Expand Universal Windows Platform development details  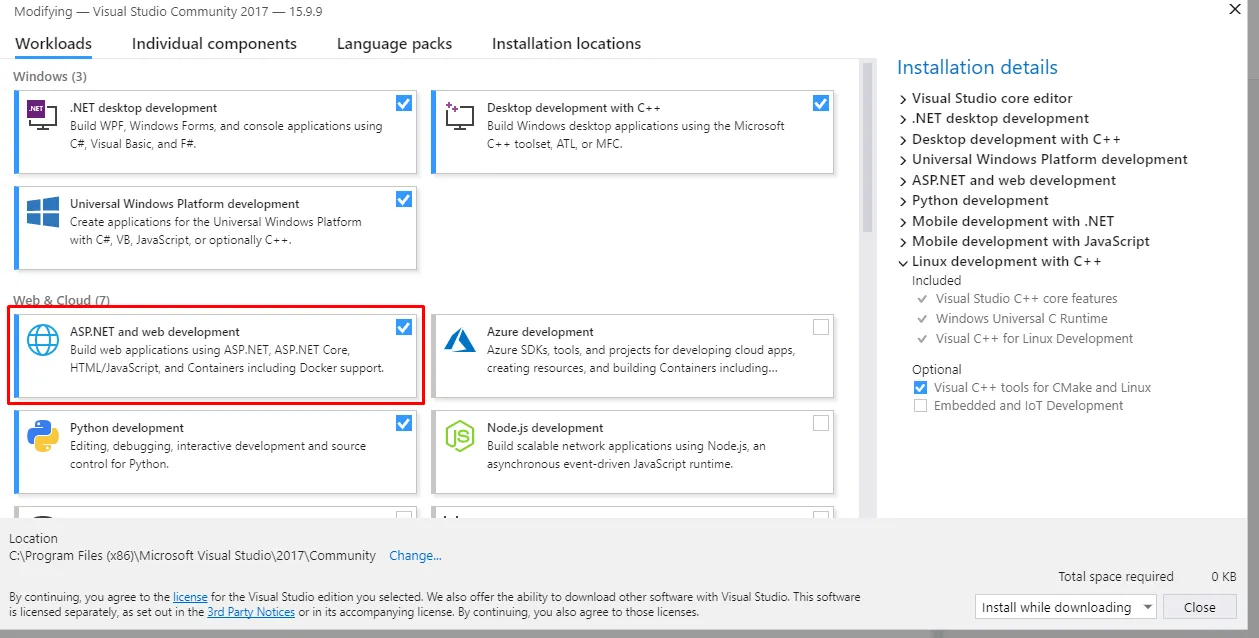pos(903,160)
